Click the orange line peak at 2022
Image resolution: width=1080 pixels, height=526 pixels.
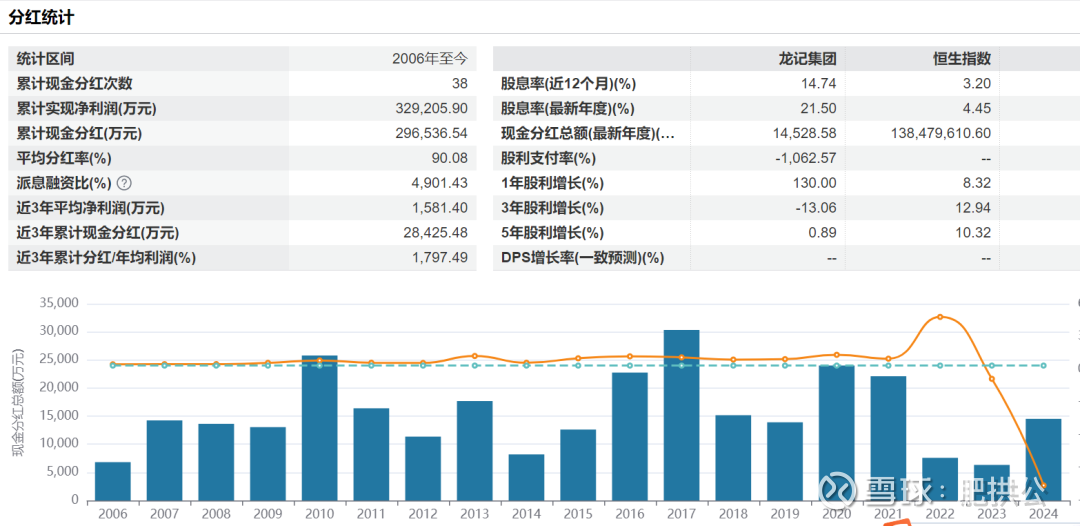tap(940, 317)
